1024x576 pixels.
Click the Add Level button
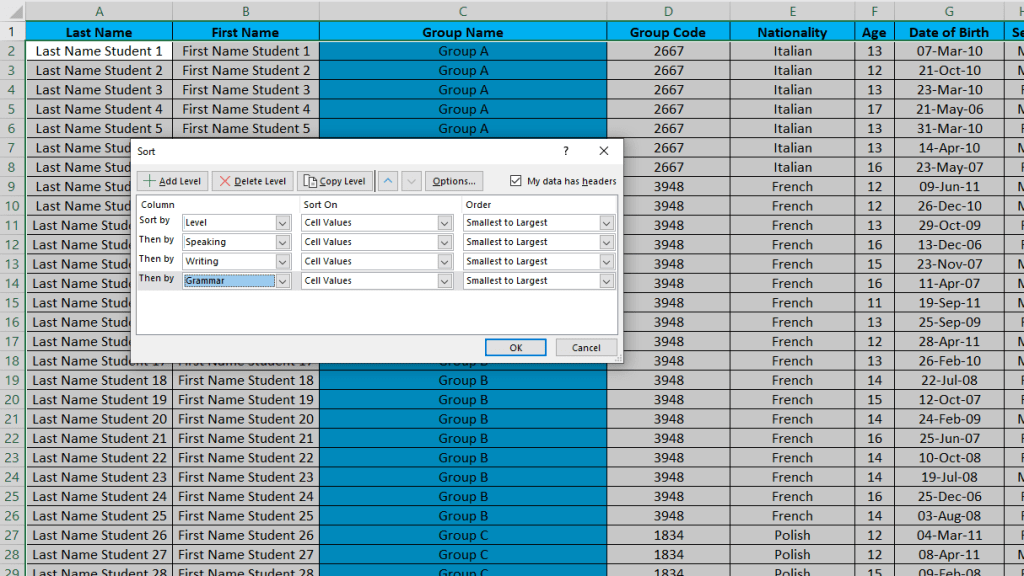pos(173,181)
